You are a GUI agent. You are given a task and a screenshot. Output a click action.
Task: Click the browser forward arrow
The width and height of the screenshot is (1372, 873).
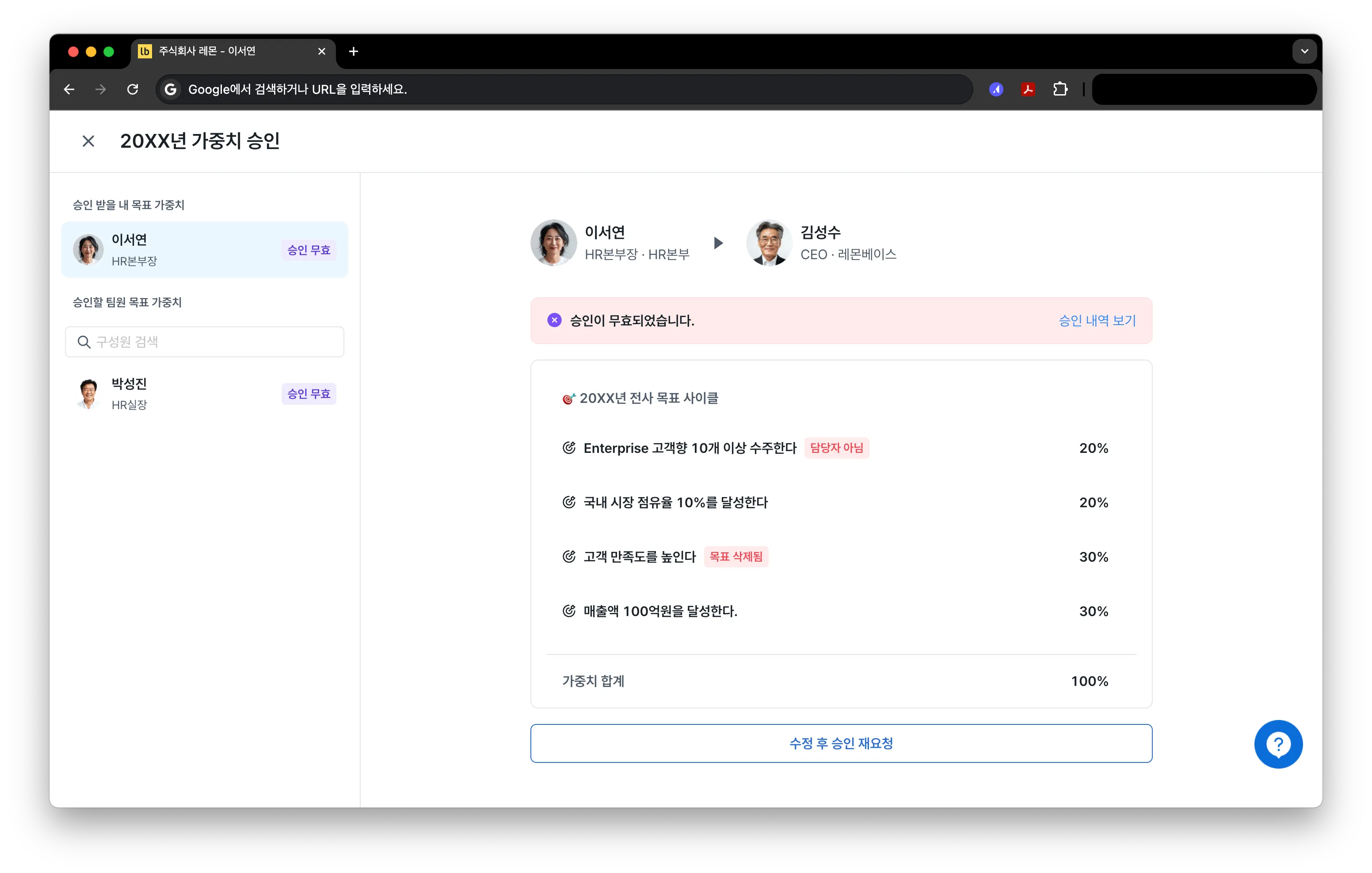coord(101,89)
